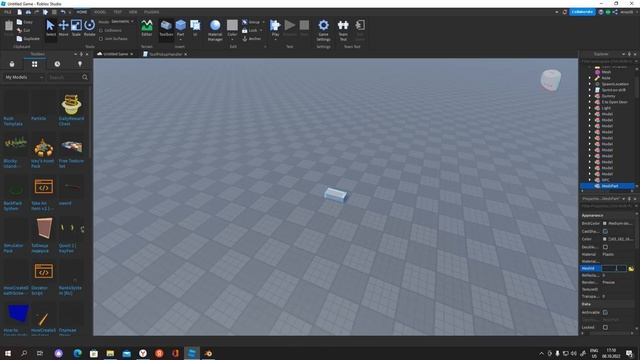Expand the E to Open Door item
The width and height of the screenshot is (640, 360).
[589, 102]
